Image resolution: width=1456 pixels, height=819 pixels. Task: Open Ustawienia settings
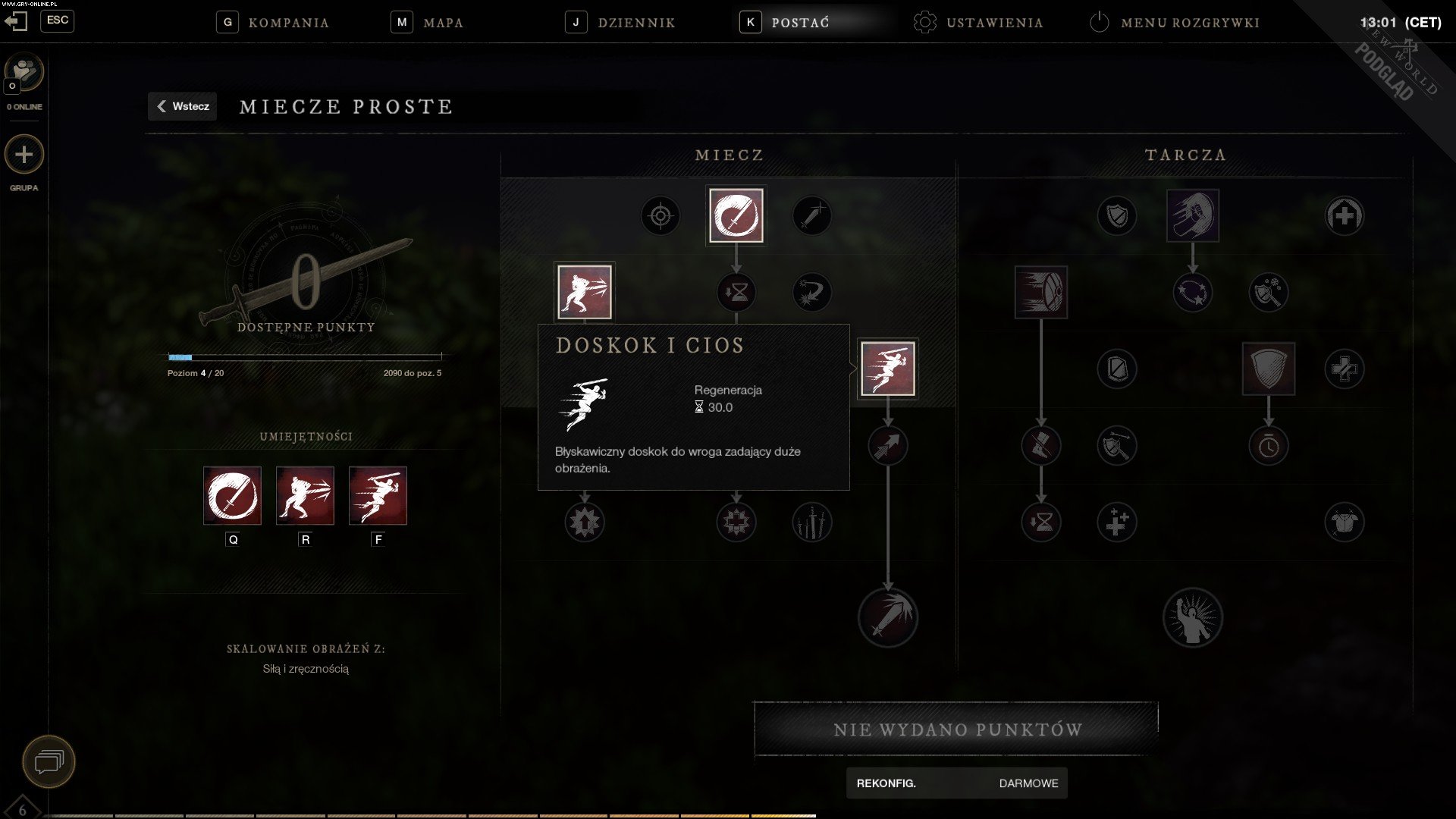tap(978, 22)
